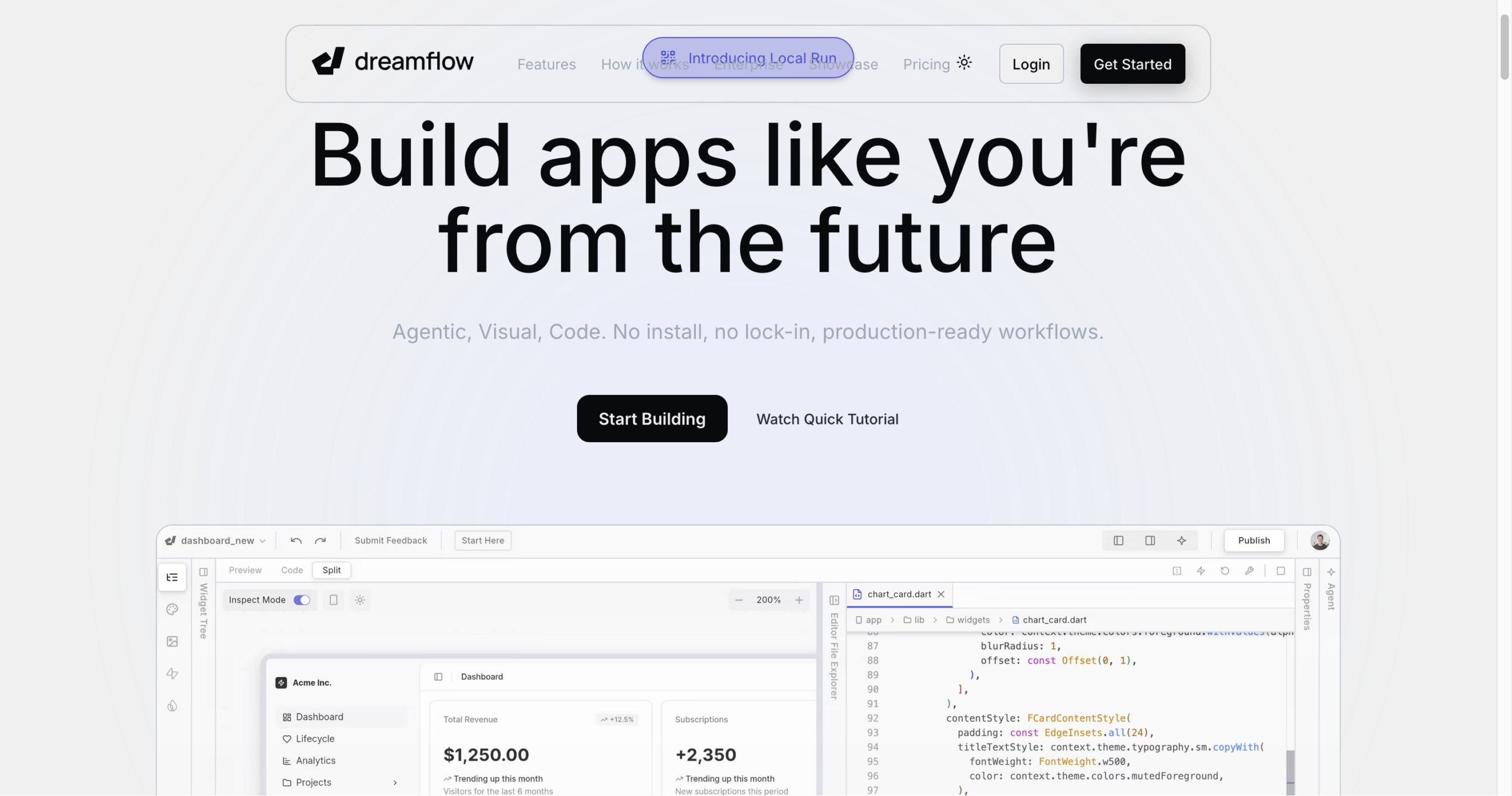Click the stop square icon
The height and width of the screenshot is (796, 1512).
point(1280,571)
